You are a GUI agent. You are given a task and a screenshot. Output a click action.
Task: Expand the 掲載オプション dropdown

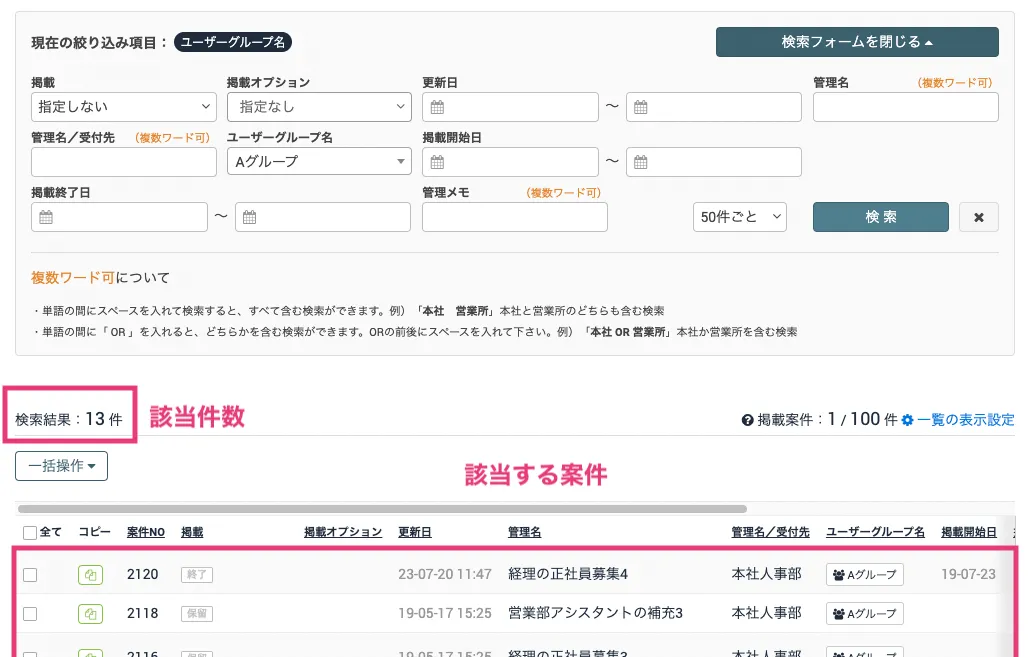pyautogui.click(x=318, y=107)
